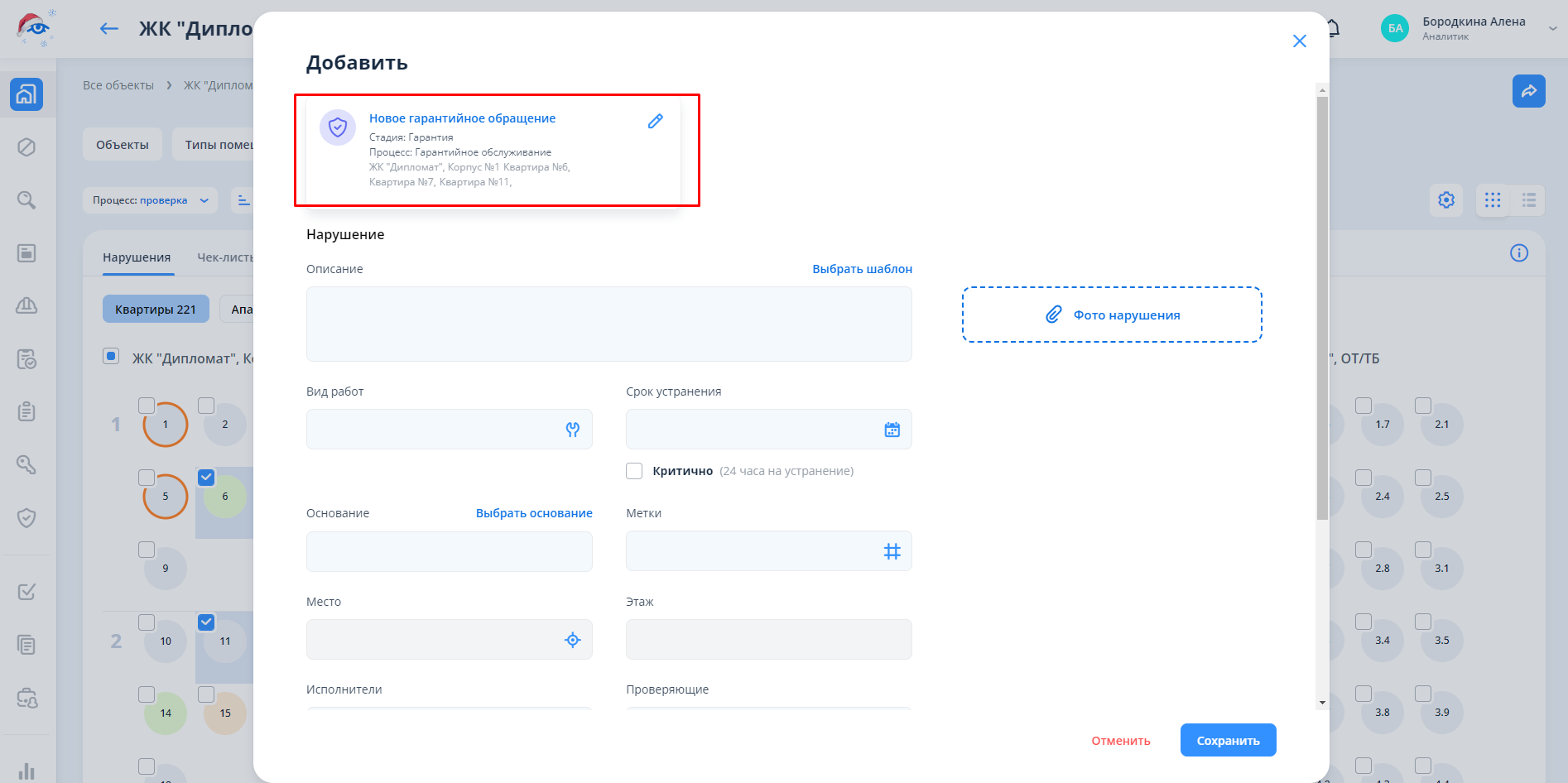Click the Фото нарушения upload area

click(1112, 315)
